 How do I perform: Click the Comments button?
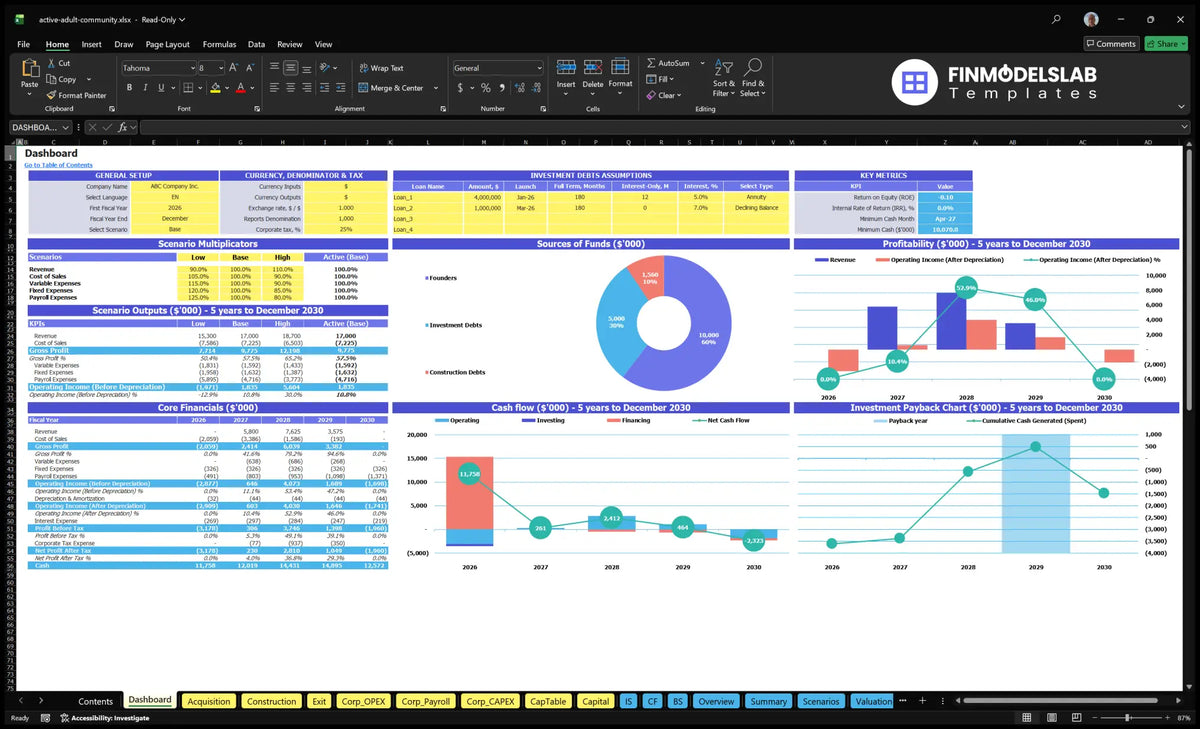point(1111,44)
